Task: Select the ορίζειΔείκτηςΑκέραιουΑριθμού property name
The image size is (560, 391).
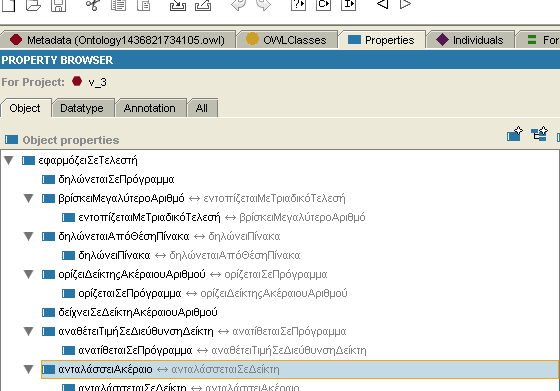Action: 132,274
